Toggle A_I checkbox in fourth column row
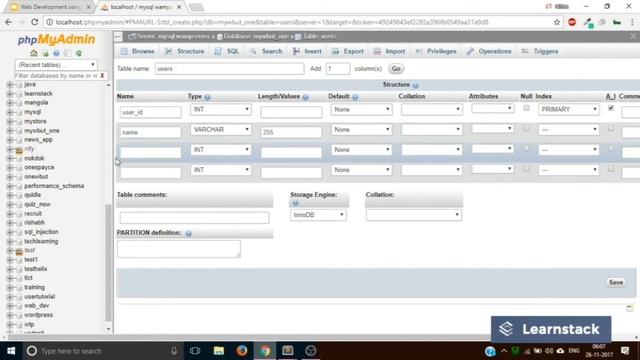Image resolution: width=640 pixels, height=360 pixels. (x=611, y=169)
